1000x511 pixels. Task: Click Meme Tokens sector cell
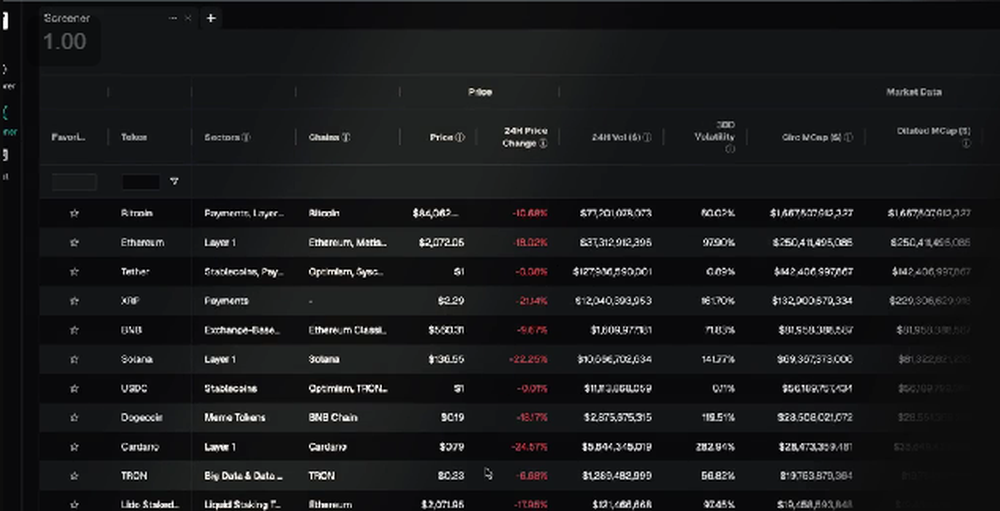(x=235, y=417)
